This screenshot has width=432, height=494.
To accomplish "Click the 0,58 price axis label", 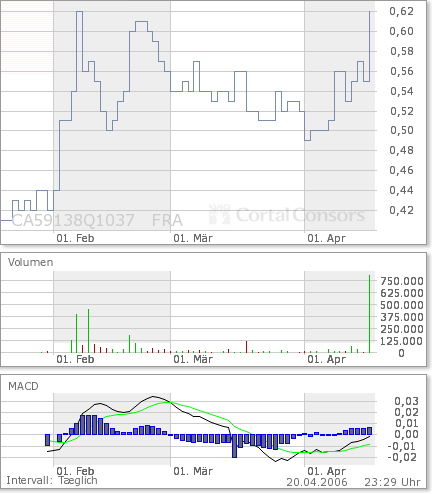I will click(402, 51).
